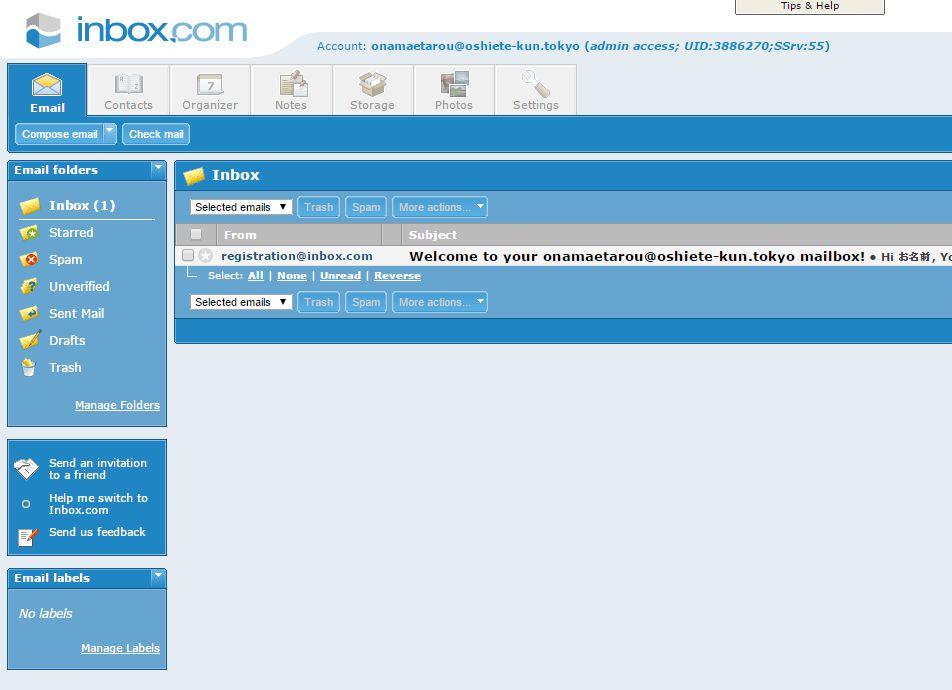Open the Manage Labels link
Image resolution: width=952 pixels, height=690 pixels.
click(x=120, y=648)
